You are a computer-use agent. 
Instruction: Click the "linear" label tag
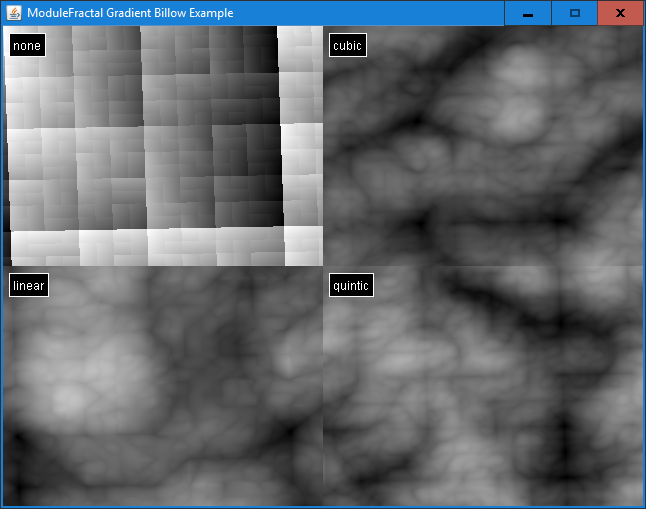coord(29,286)
